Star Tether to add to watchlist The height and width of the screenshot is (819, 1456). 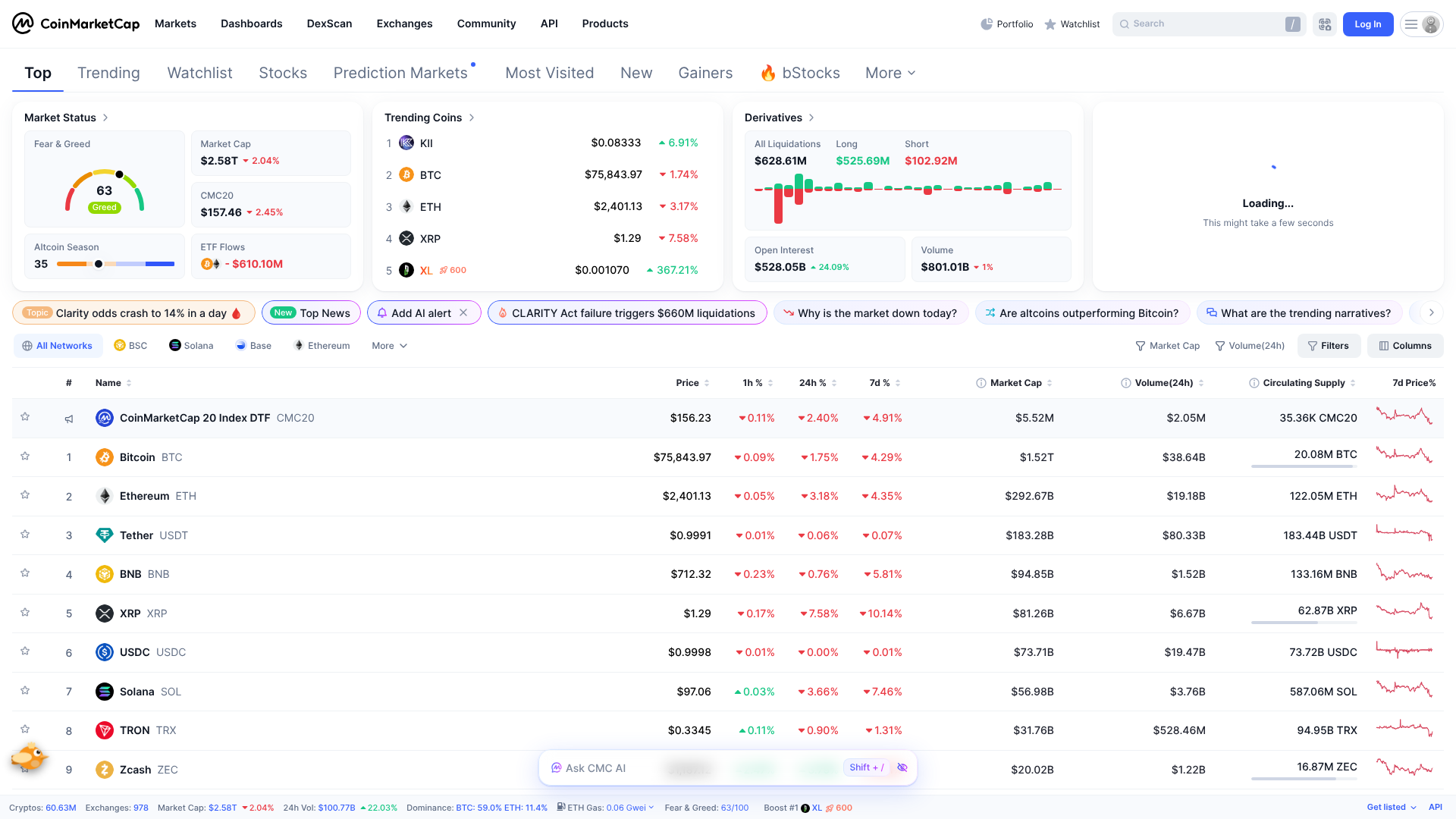point(25,534)
